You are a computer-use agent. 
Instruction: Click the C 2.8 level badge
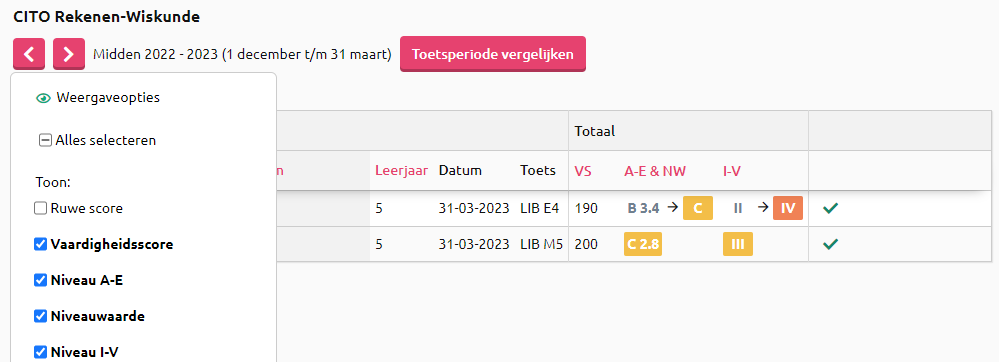[643, 244]
